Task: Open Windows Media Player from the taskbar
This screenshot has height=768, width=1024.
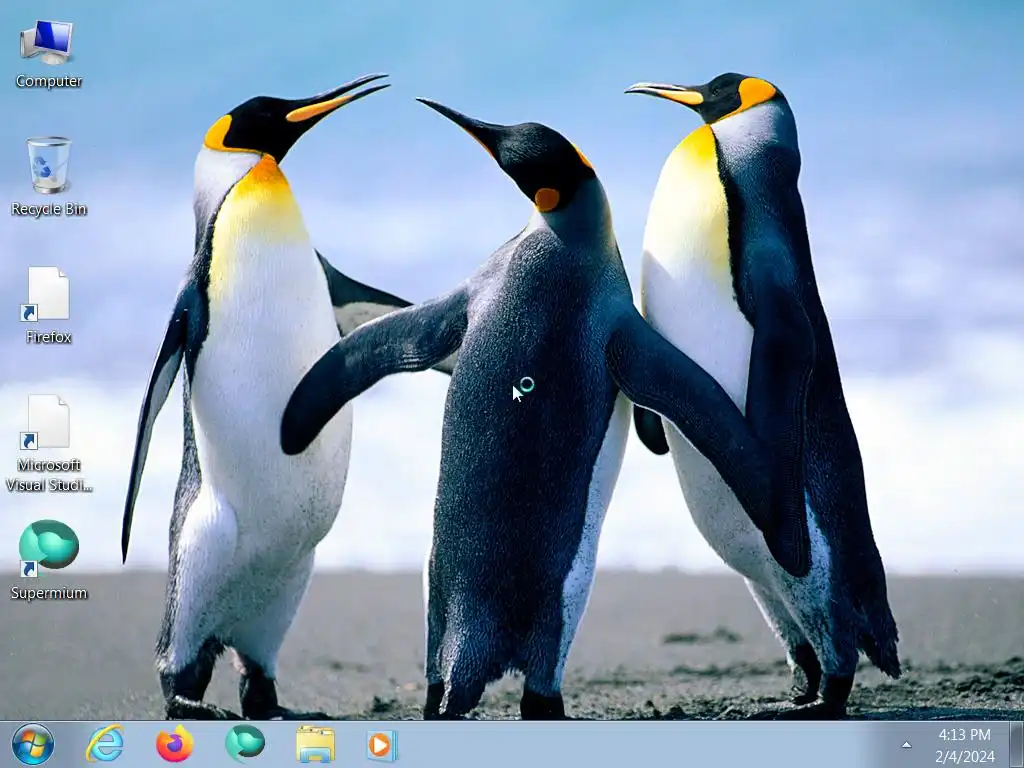Action: coord(382,745)
